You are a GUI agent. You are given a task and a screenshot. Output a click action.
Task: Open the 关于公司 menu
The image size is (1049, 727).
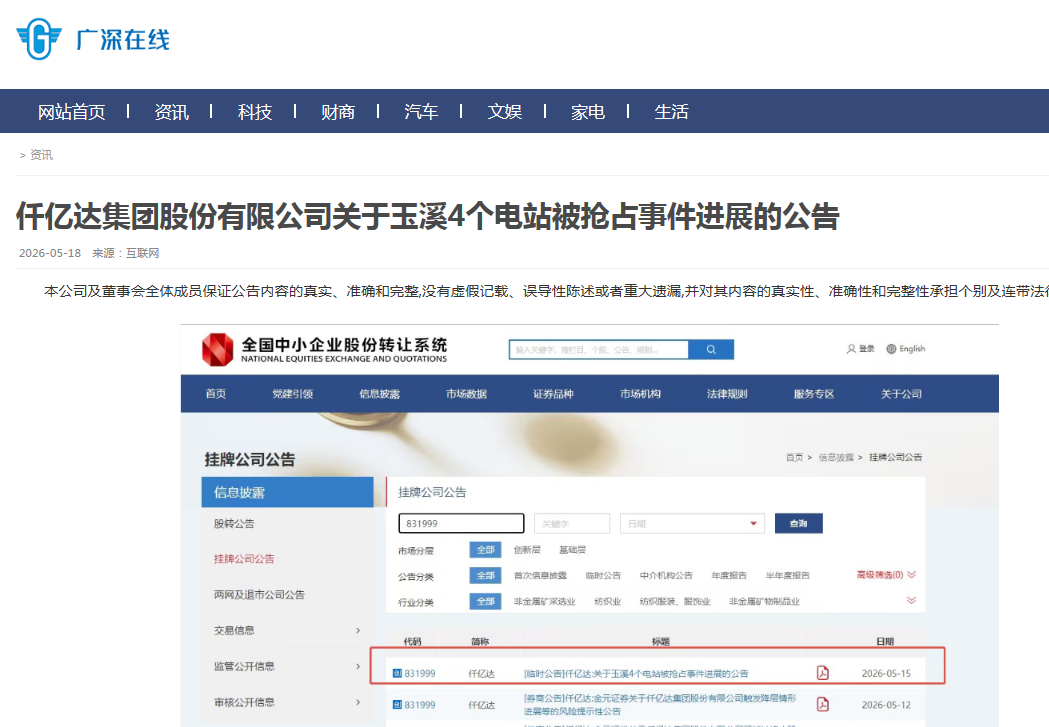(x=901, y=394)
